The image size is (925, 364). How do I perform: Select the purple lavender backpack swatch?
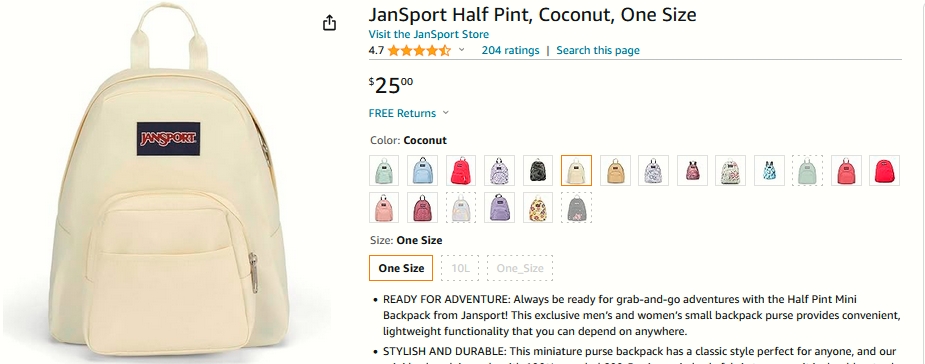(499, 207)
